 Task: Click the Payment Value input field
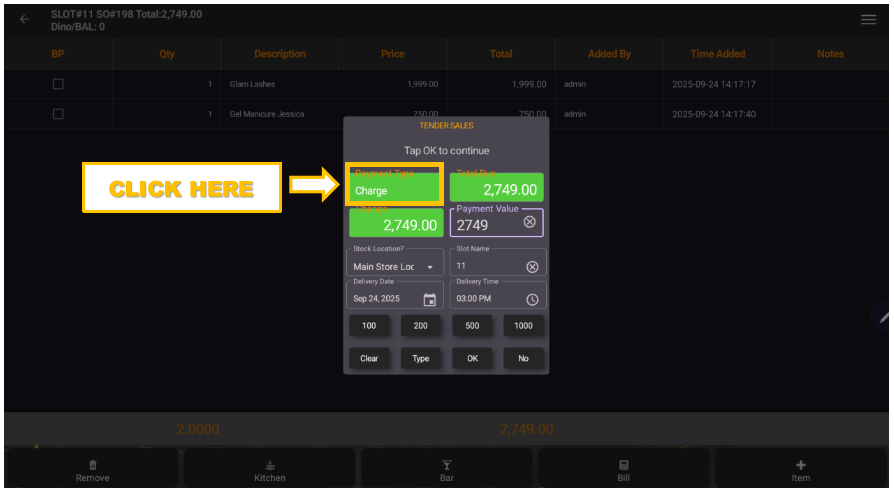[486, 225]
